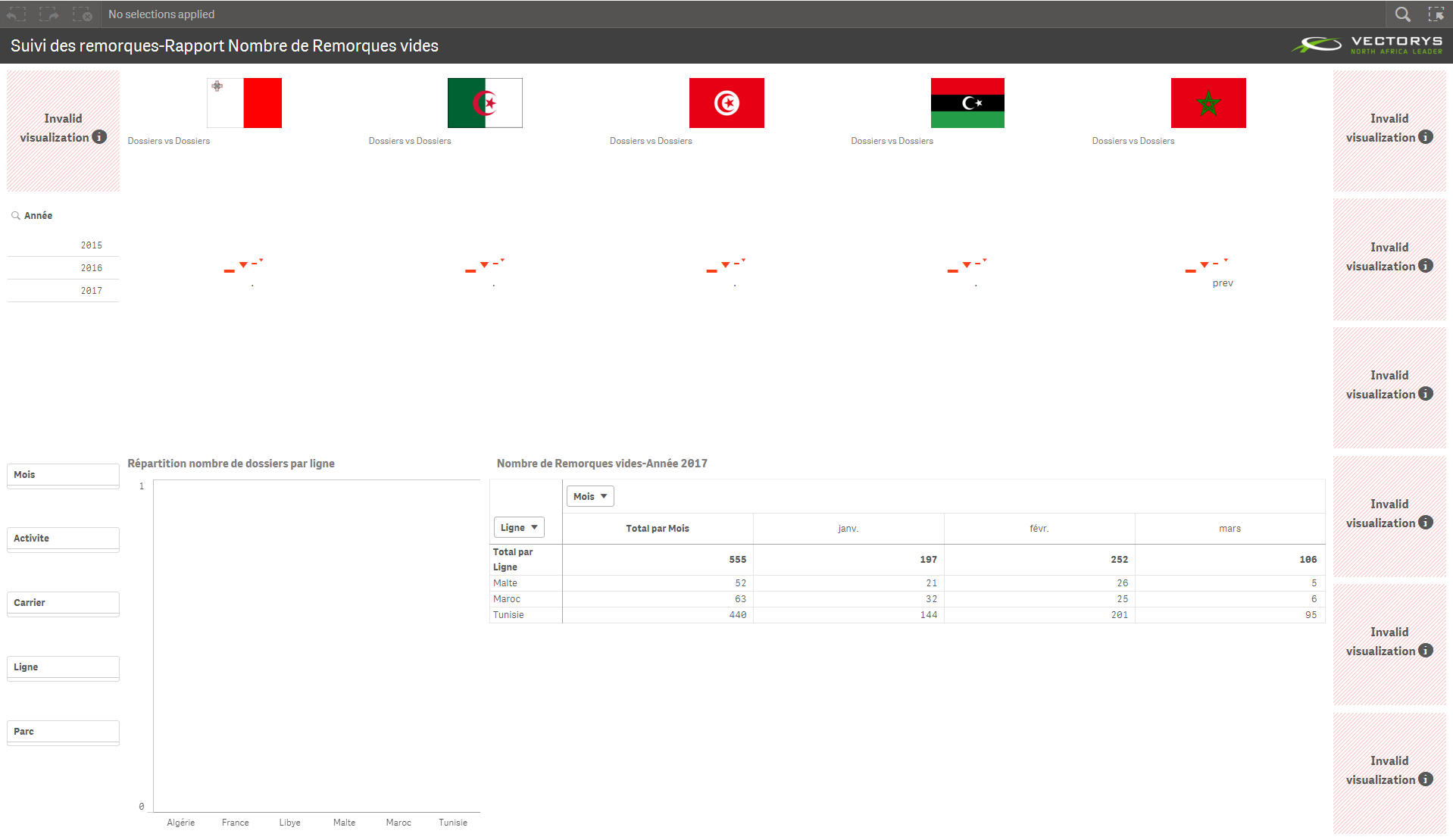Click the total value 555
Viewport: 1453px width, 840px height.
point(738,560)
